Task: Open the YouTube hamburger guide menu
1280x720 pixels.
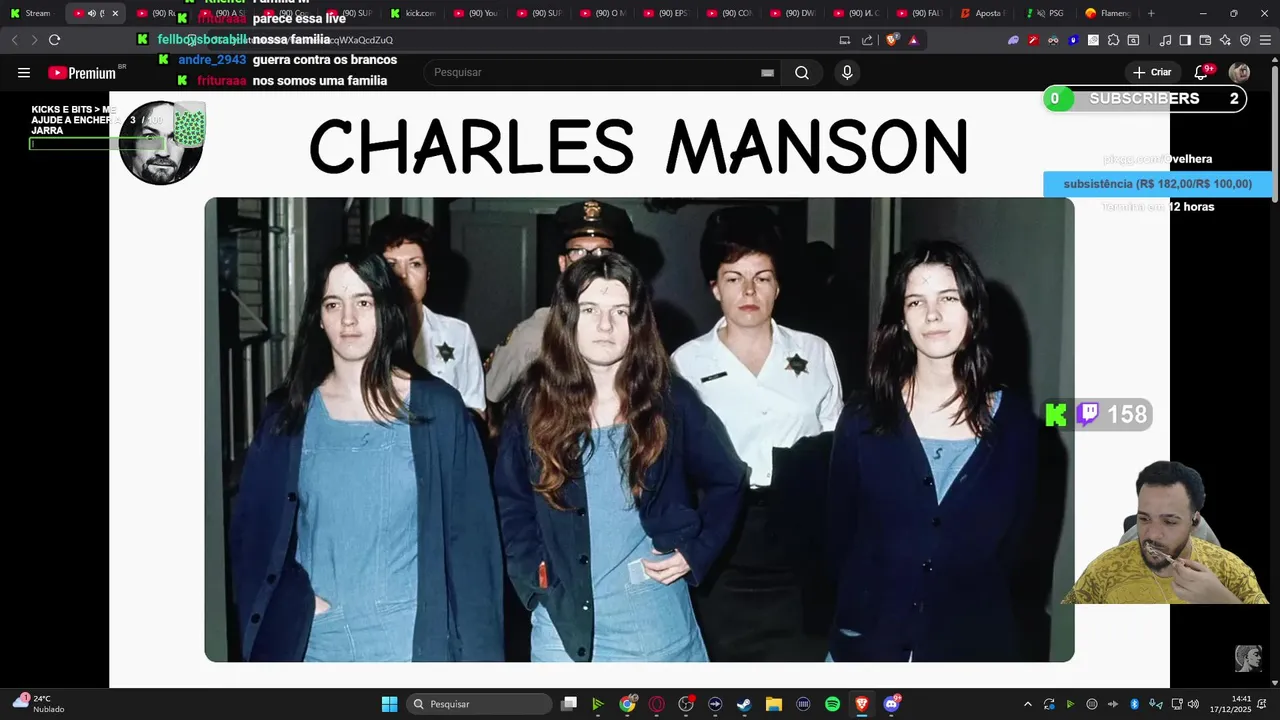Action: pos(24,72)
